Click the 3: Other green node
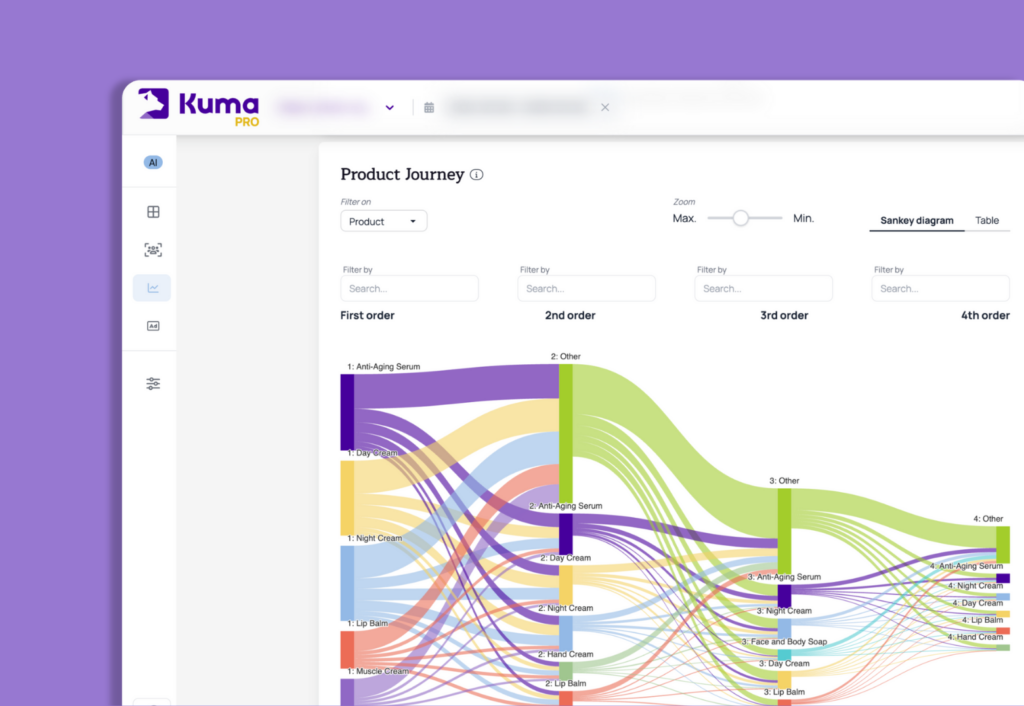The width and height of the screenshot is (1024, 706). click(x=784, y=531)
